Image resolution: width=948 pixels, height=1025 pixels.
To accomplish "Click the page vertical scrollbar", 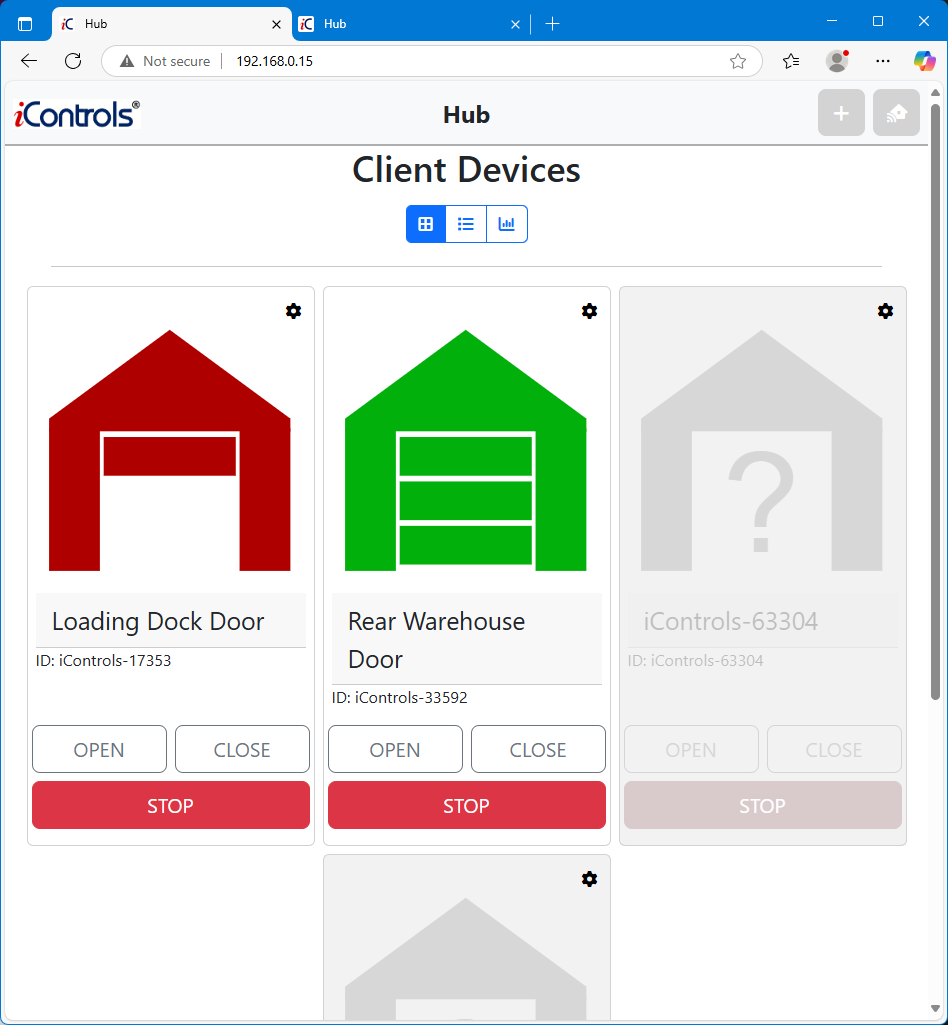I will tap(935, 400).
